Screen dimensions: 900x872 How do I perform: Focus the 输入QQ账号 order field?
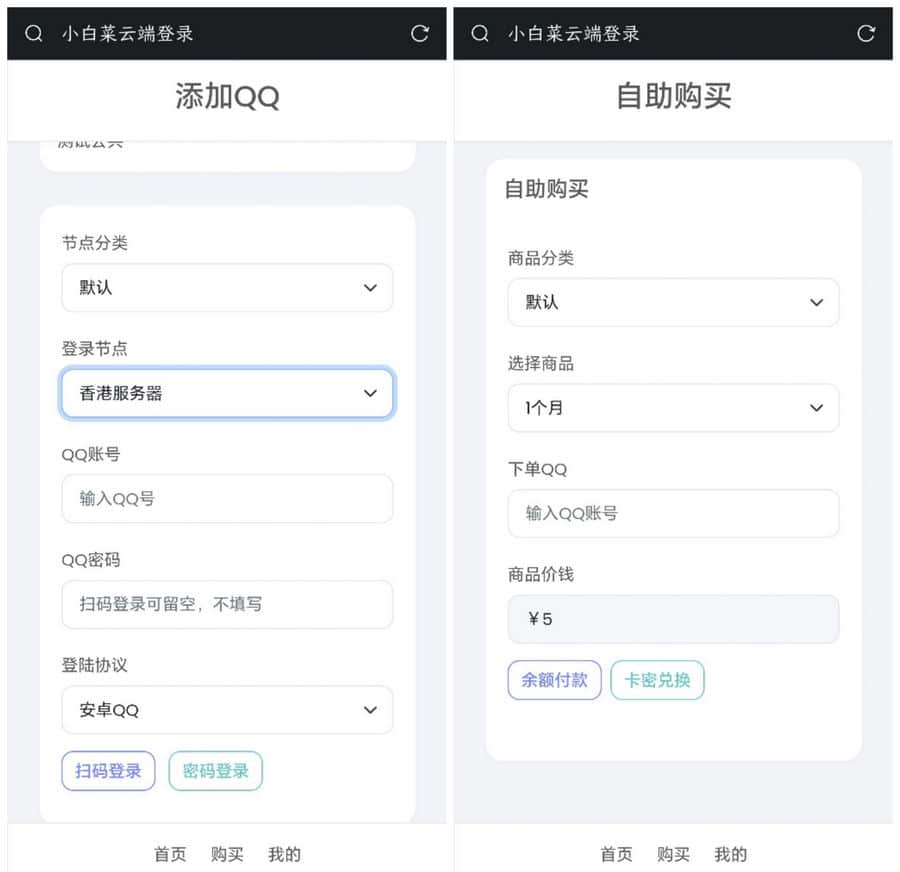click(673, 514)
